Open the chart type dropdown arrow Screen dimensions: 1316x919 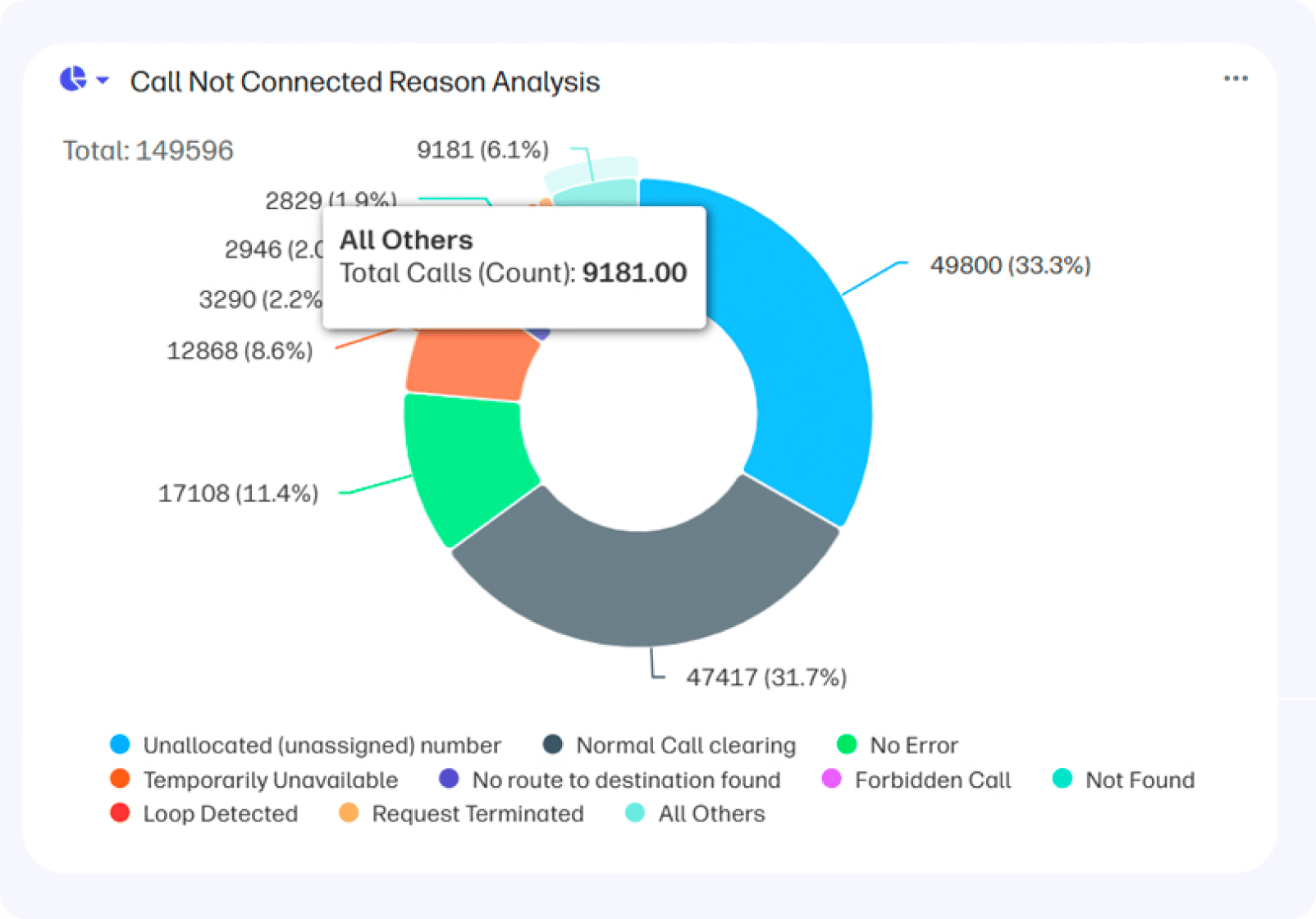pyautogui.click(x=102, y=80)
